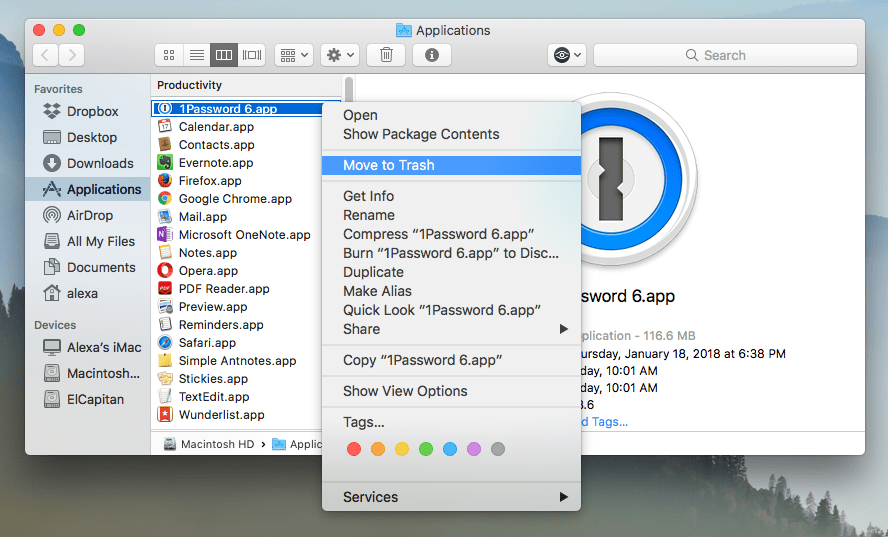Choose Move to Trash
The image size is (888, 537).
pyautogui.click(x=451, y=165)
